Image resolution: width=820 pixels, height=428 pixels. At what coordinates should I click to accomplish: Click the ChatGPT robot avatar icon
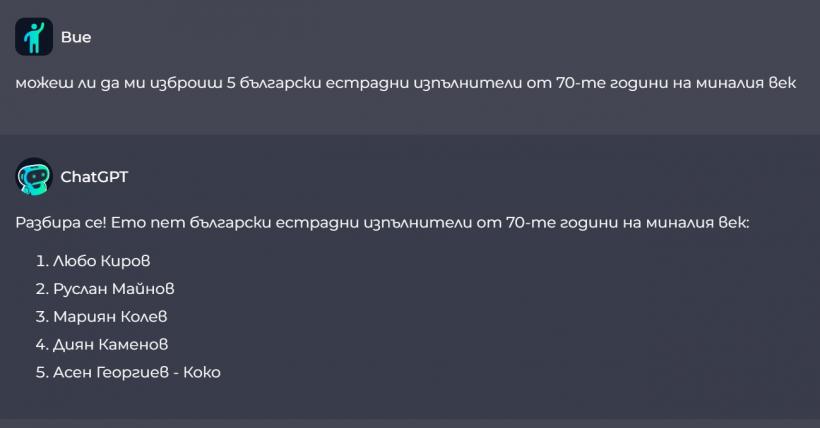34,177
